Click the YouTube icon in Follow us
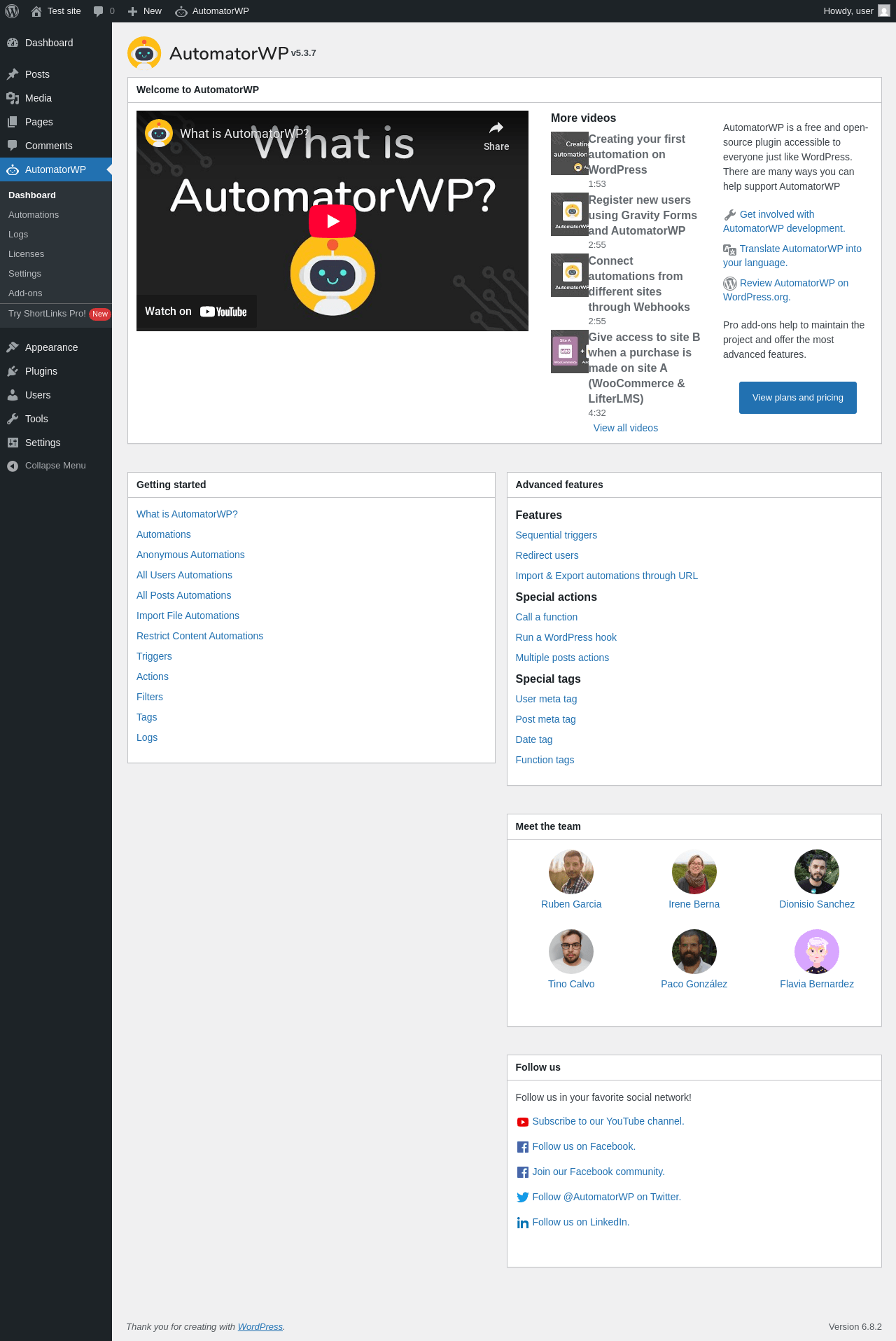 (x=523, y=1122)
